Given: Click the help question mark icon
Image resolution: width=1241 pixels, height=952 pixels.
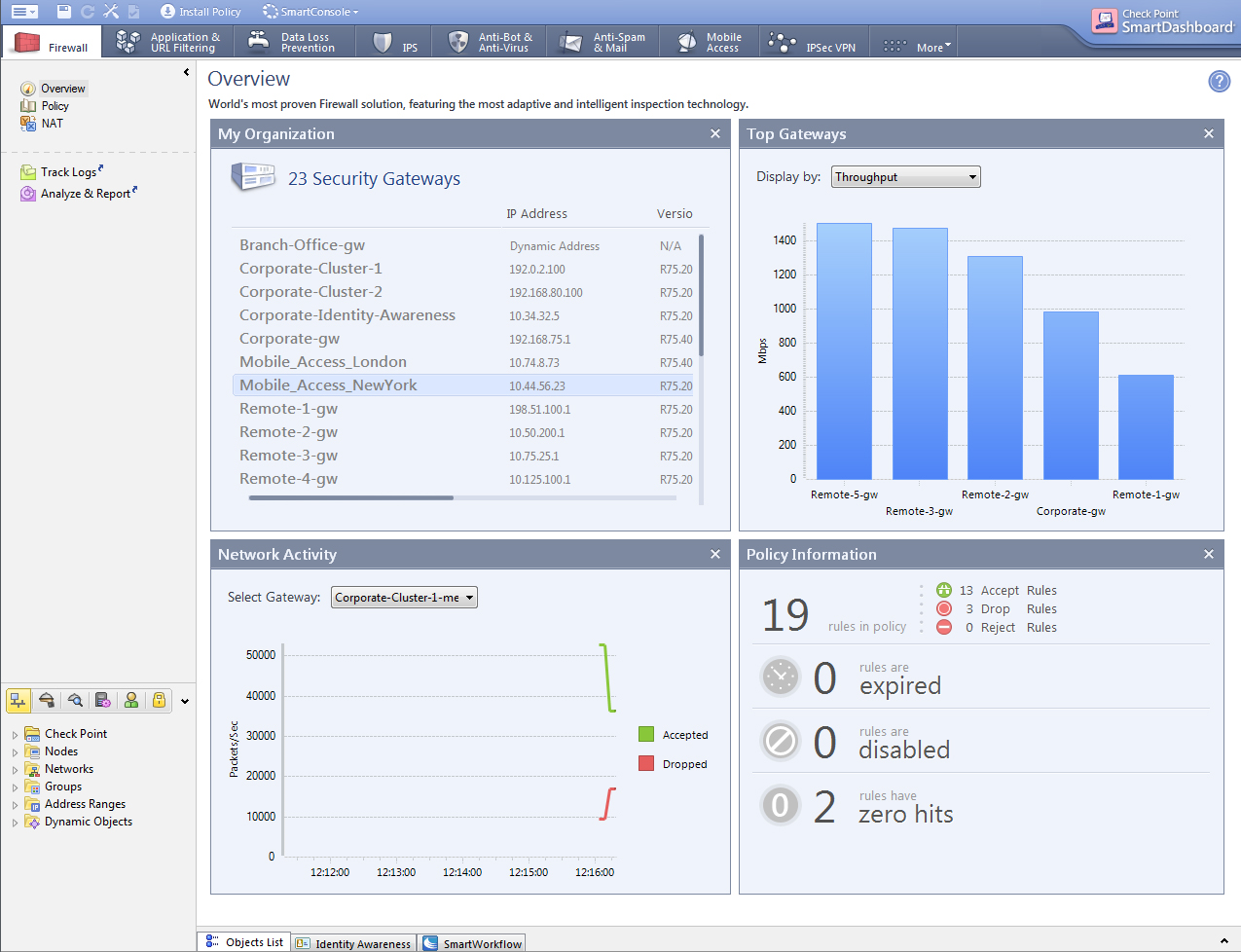Looking at the screenshot, I should [1219, 82].
